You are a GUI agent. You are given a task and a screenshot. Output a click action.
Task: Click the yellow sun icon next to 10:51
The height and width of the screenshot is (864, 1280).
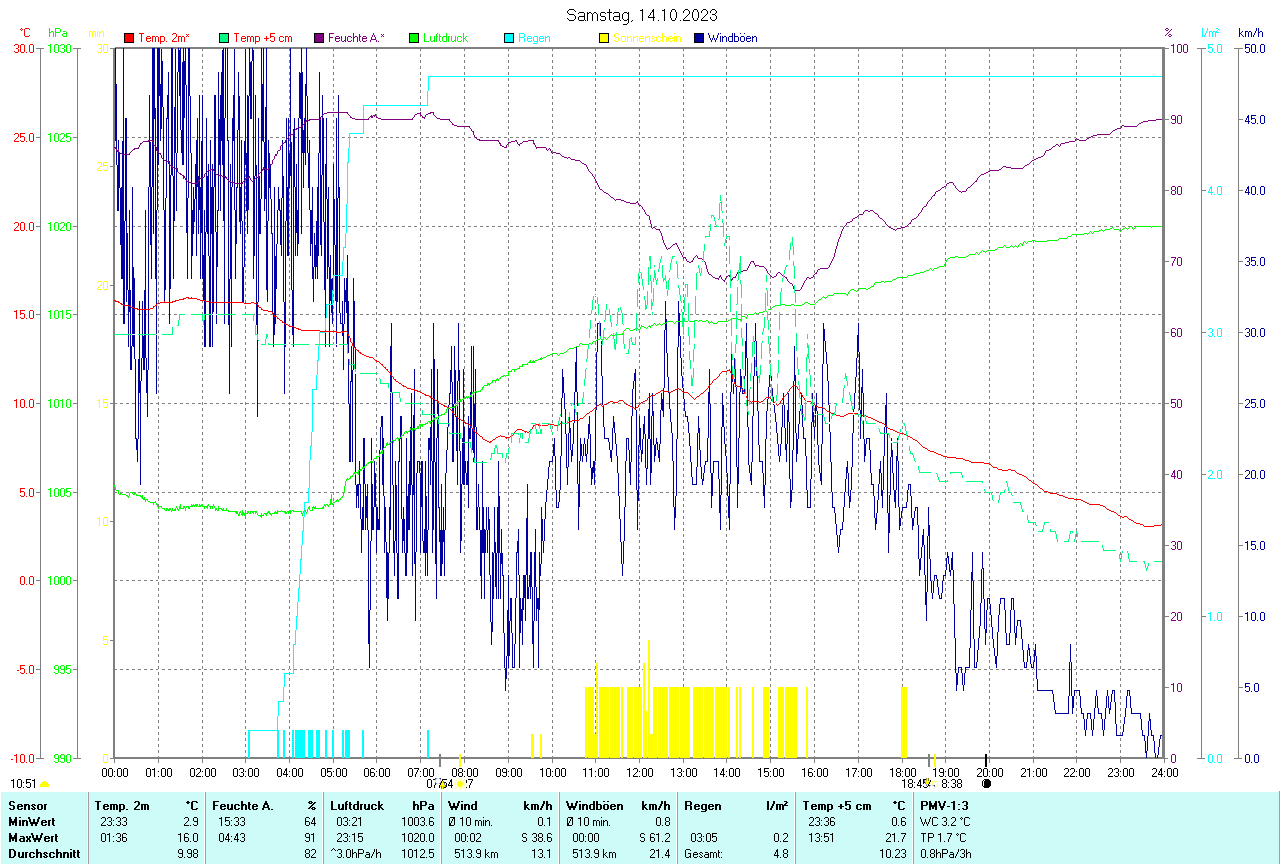(44, 784)
